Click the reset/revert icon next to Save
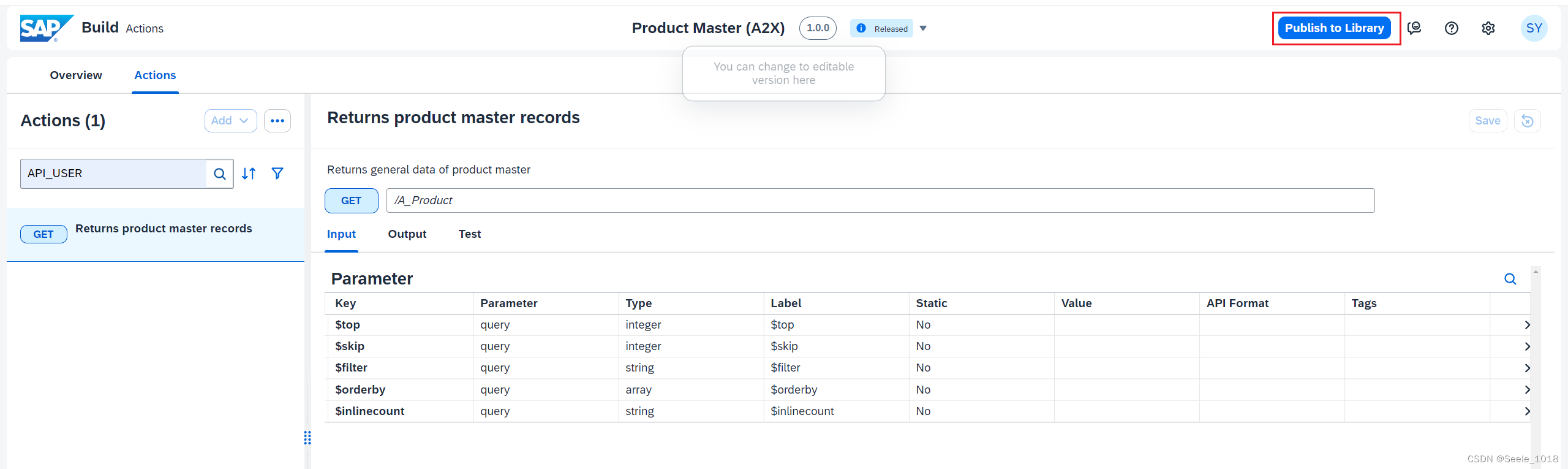The width and height of the screenshot is (1568, 469). tap(1528, 121)
